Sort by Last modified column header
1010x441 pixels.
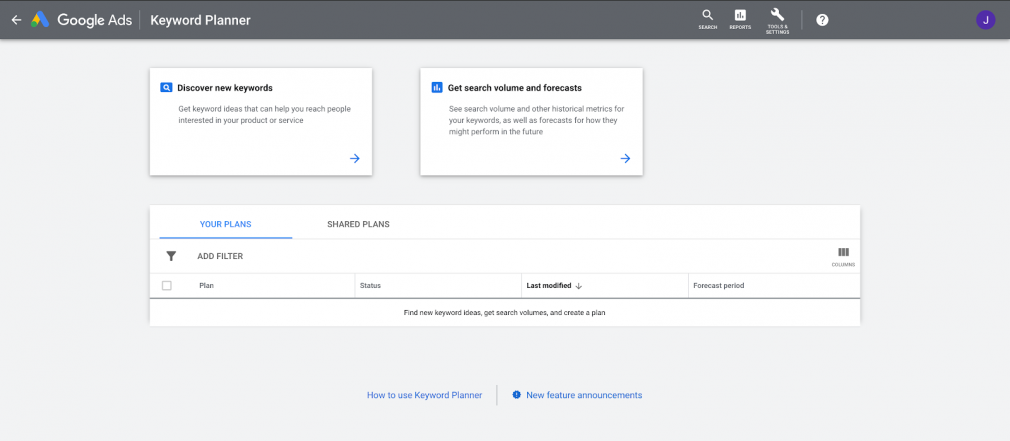pos(549,286)
